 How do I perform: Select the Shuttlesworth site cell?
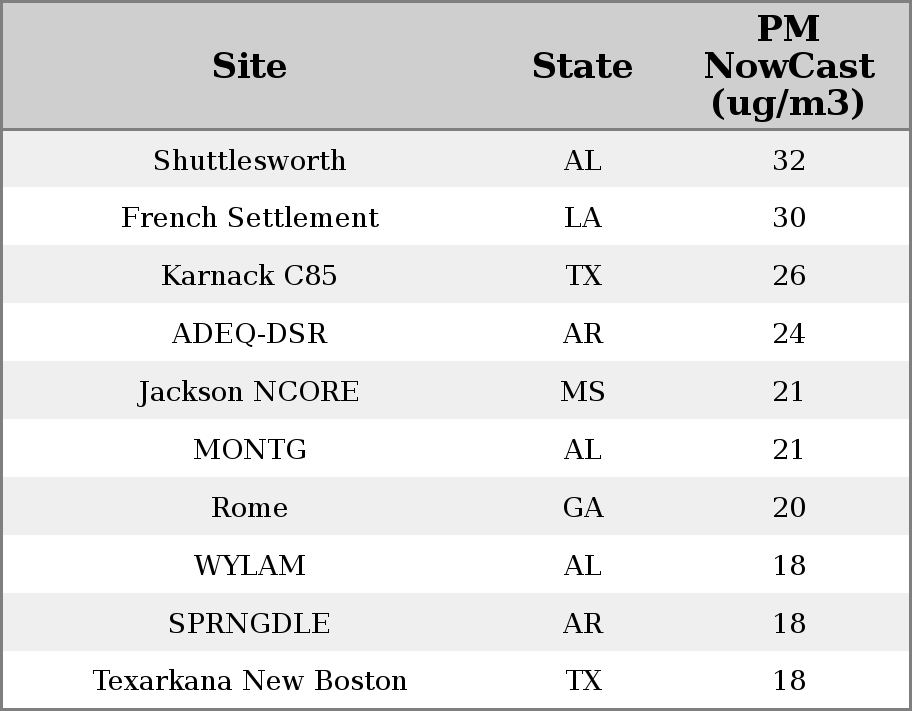click(x=250, y=160)
